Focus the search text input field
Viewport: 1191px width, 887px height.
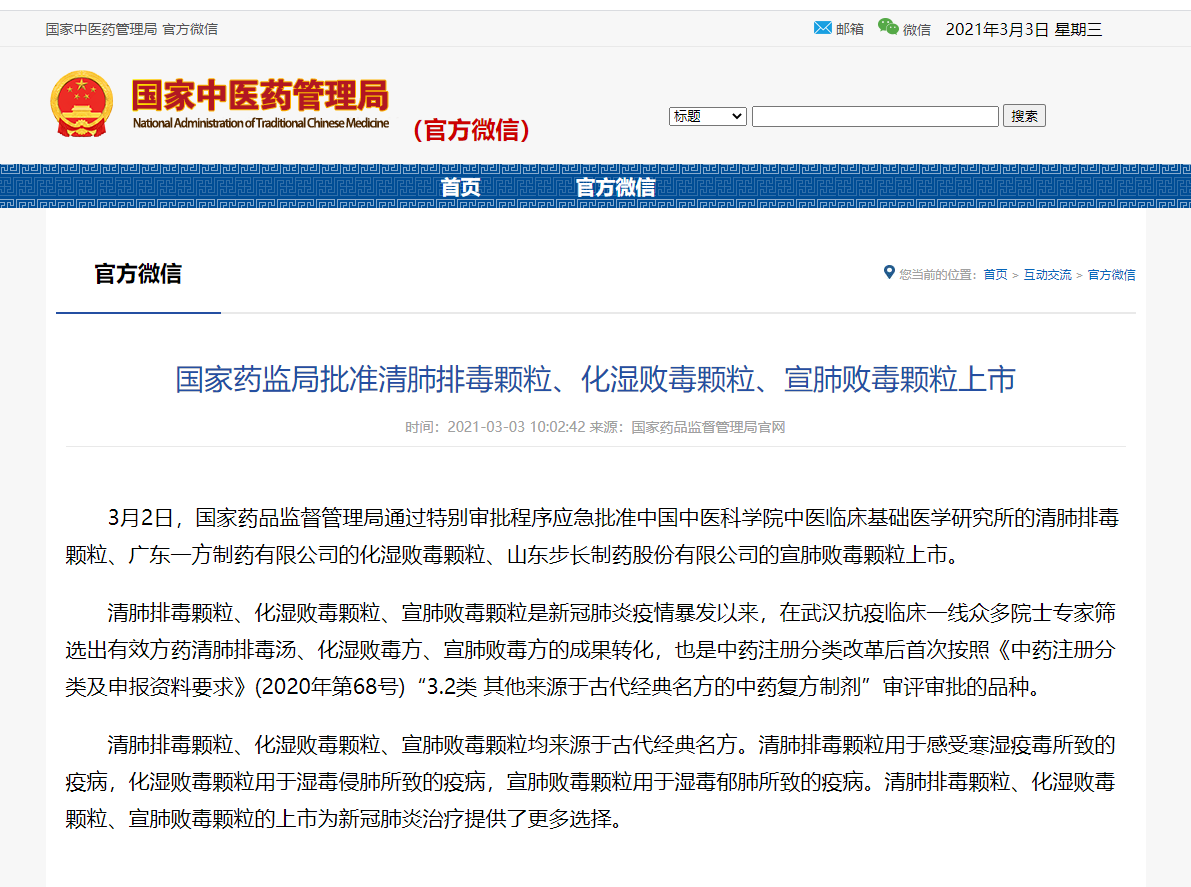coord(875,116)
